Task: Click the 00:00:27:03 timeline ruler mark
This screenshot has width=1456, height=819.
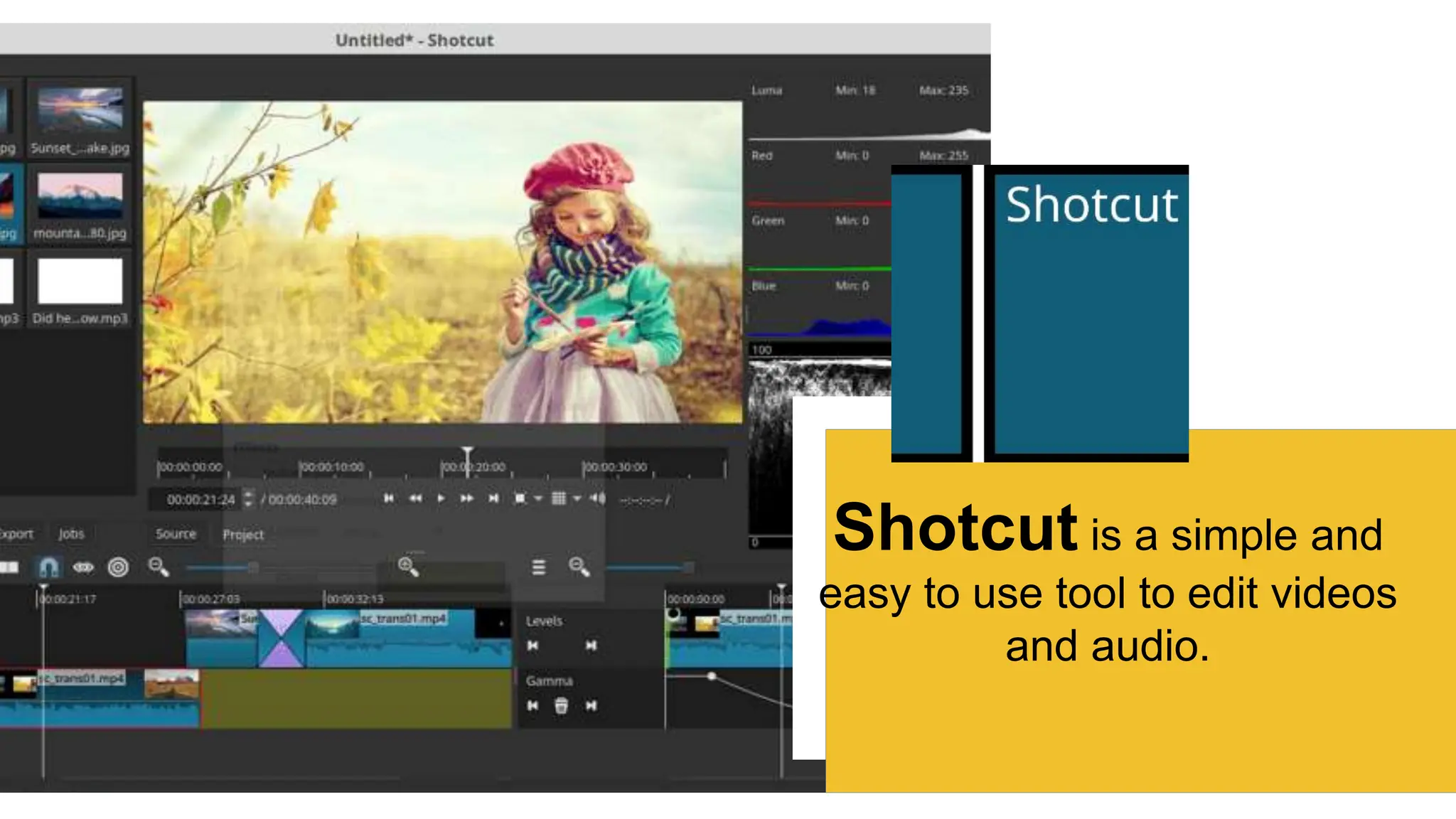Action: 210,599
